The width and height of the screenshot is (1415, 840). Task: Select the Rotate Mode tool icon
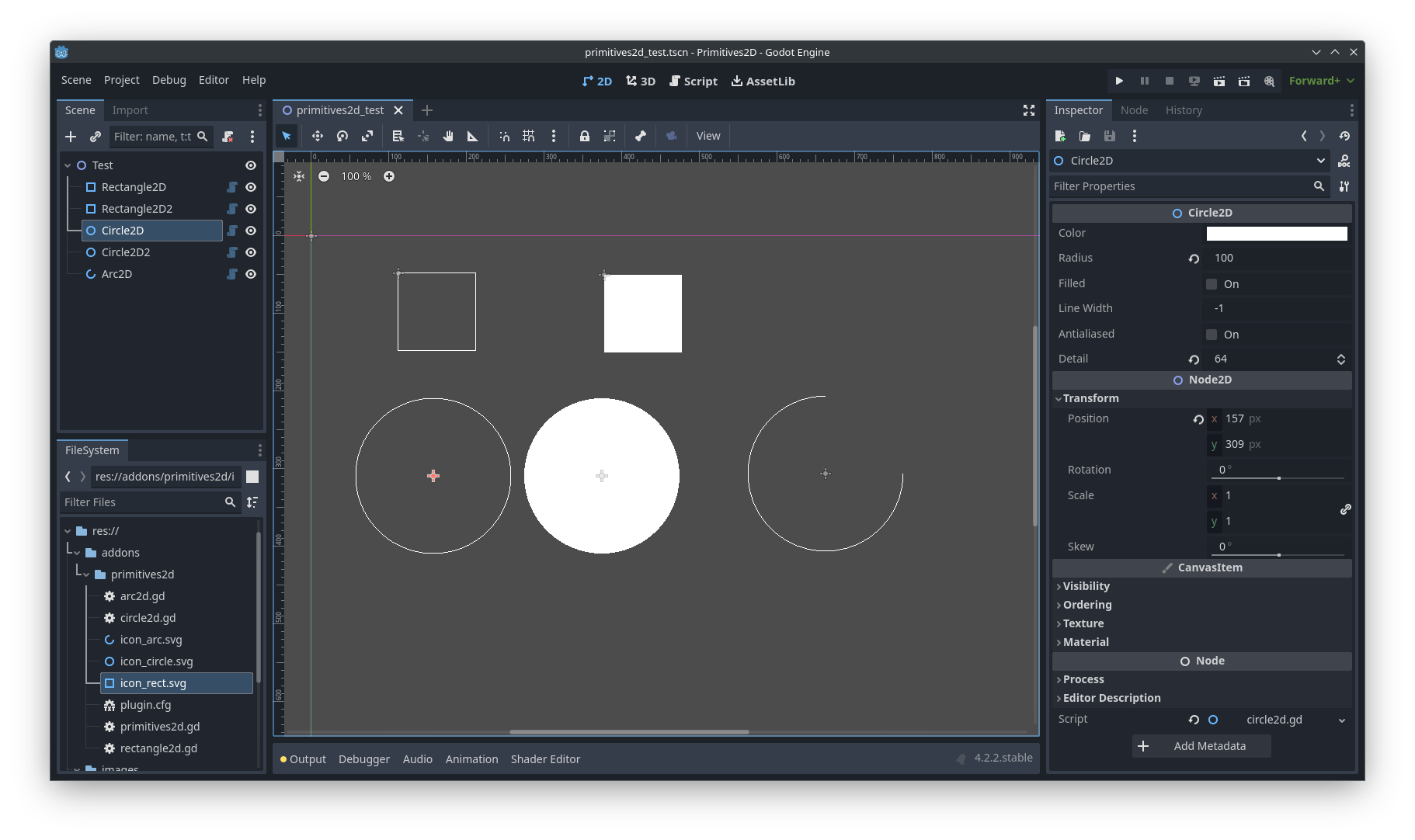[x=342, y=136]
